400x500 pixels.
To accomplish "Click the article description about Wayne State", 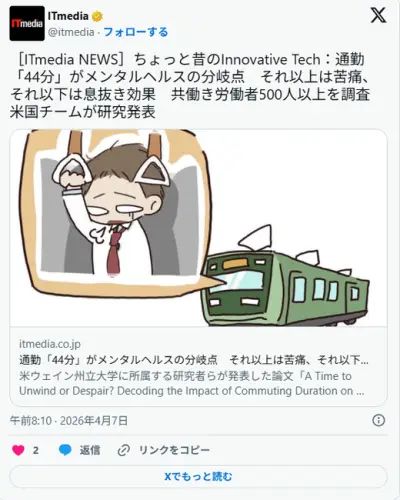I will 192,383.
